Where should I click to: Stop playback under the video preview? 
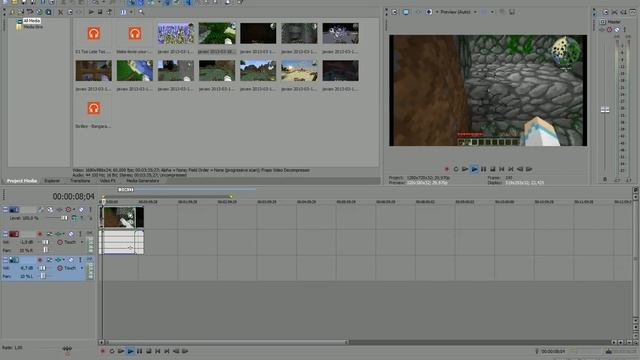(x=493, y=169)
